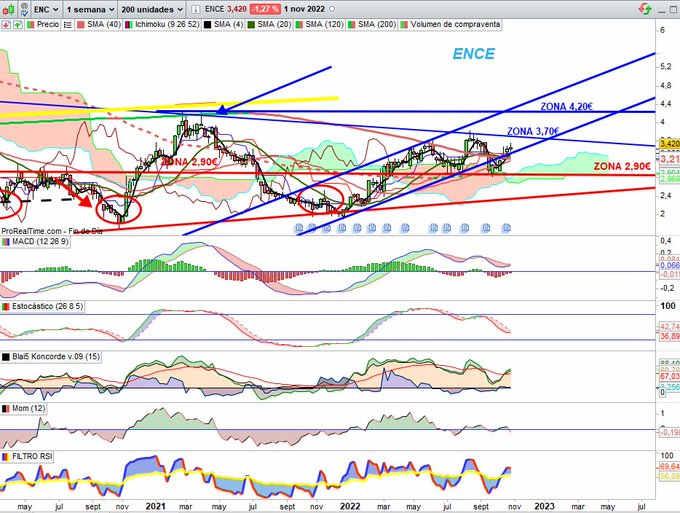Click the 2021 label on time axis
The width and height of the screenshot is (680, 513).
[x=156, y=506]
